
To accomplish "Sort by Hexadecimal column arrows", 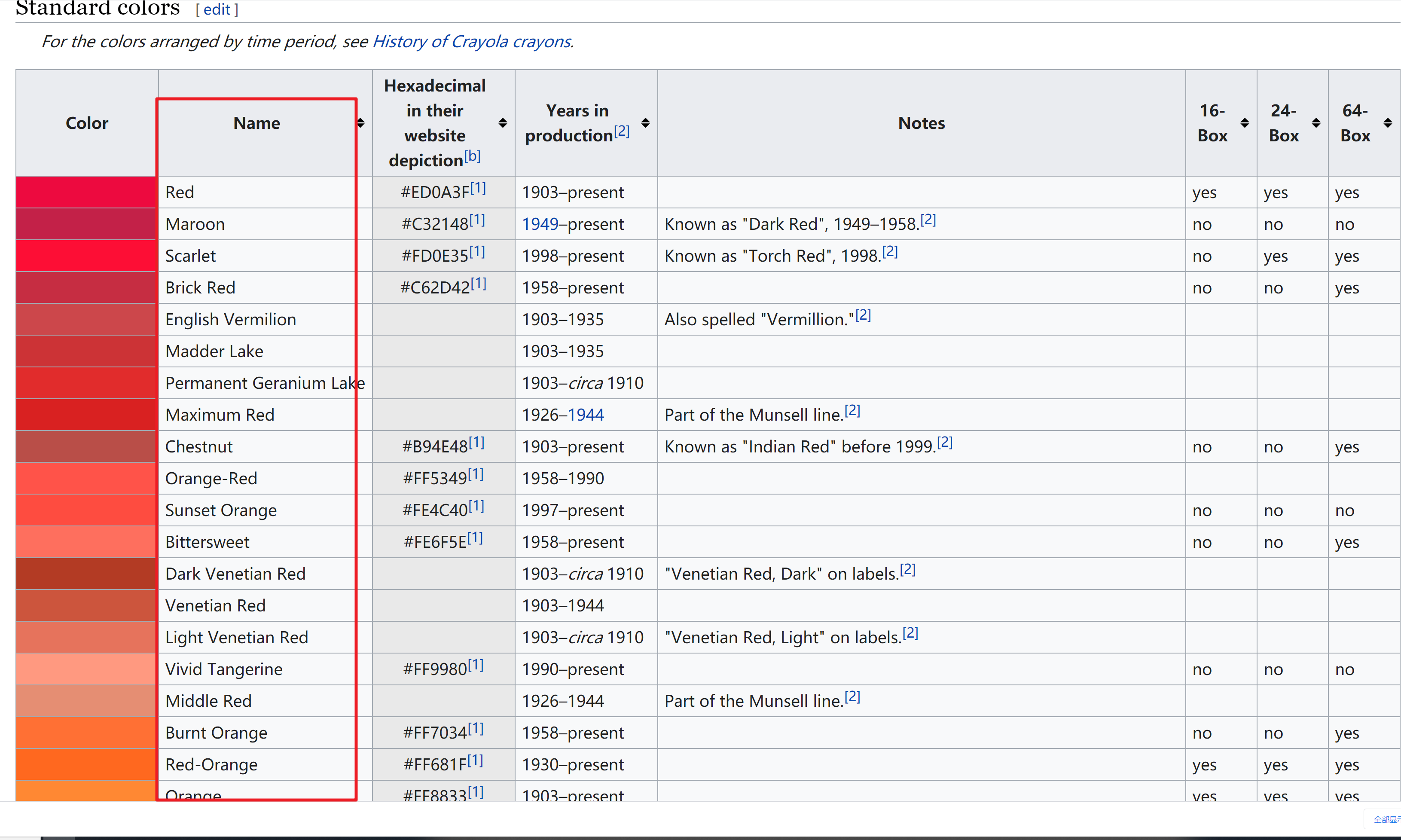I will point(503,123).
